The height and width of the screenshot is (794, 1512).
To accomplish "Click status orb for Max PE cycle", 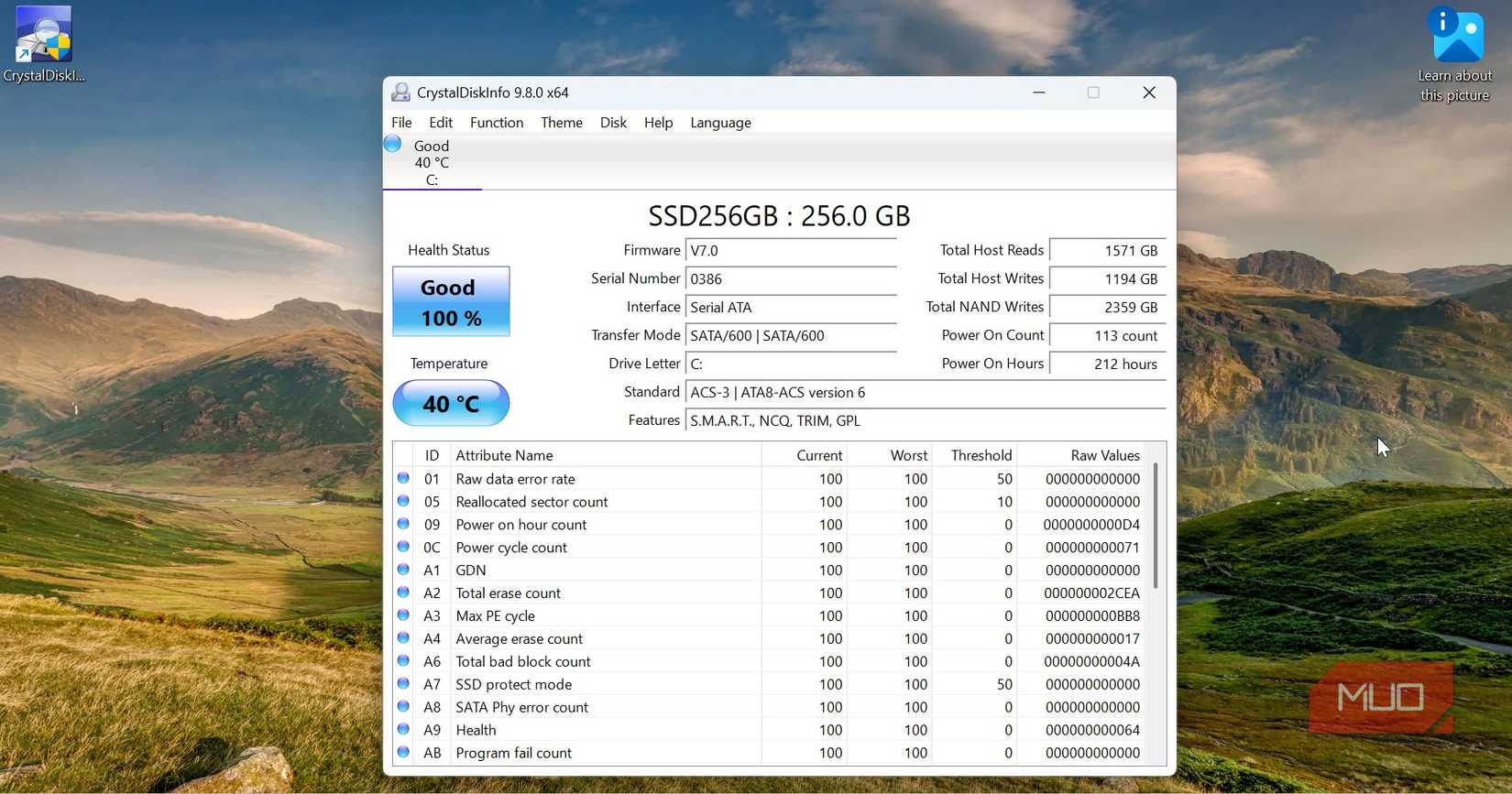I will coord(403,615).
